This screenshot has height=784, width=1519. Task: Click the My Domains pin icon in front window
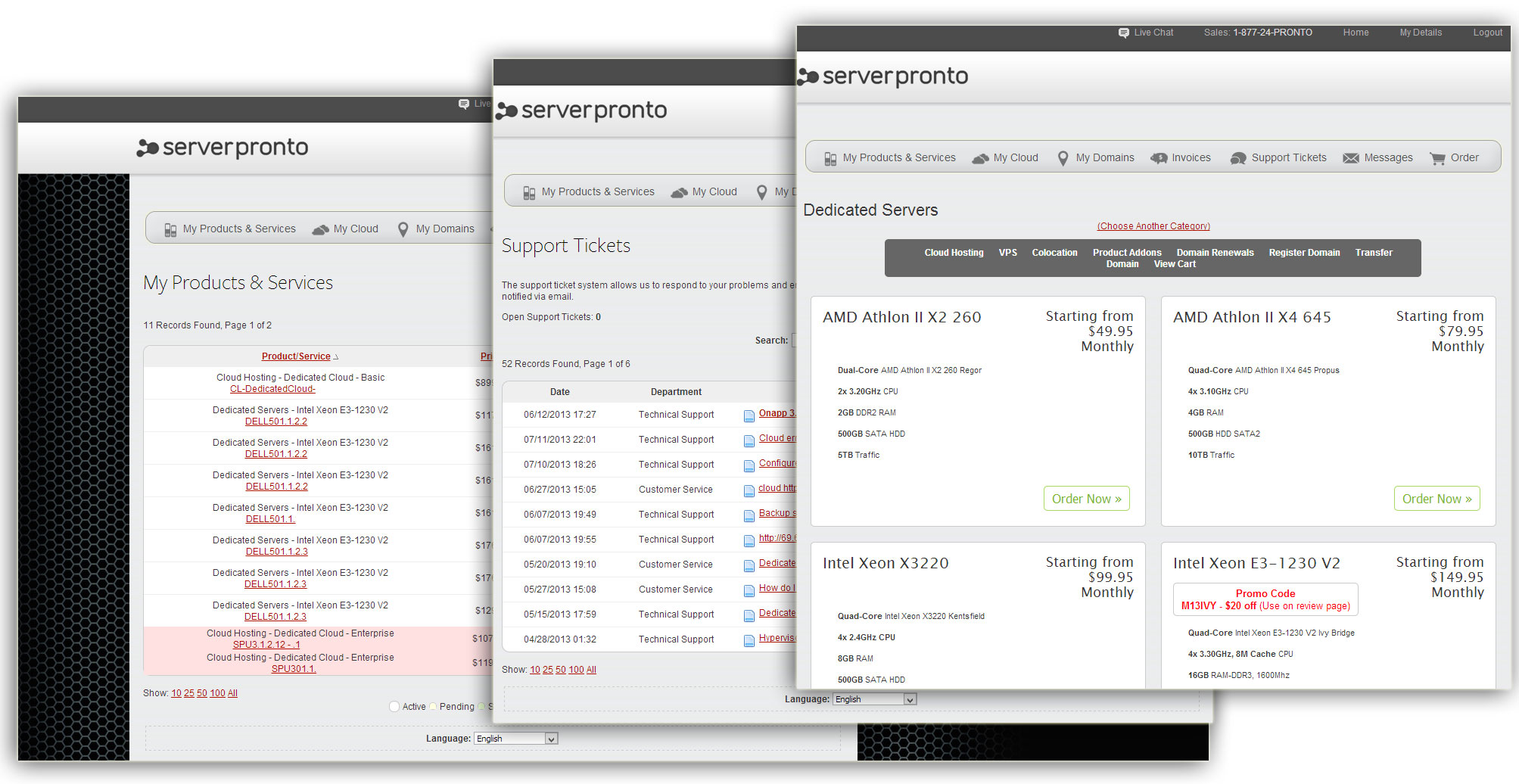pyautogui.click(x=1063, y=158)
